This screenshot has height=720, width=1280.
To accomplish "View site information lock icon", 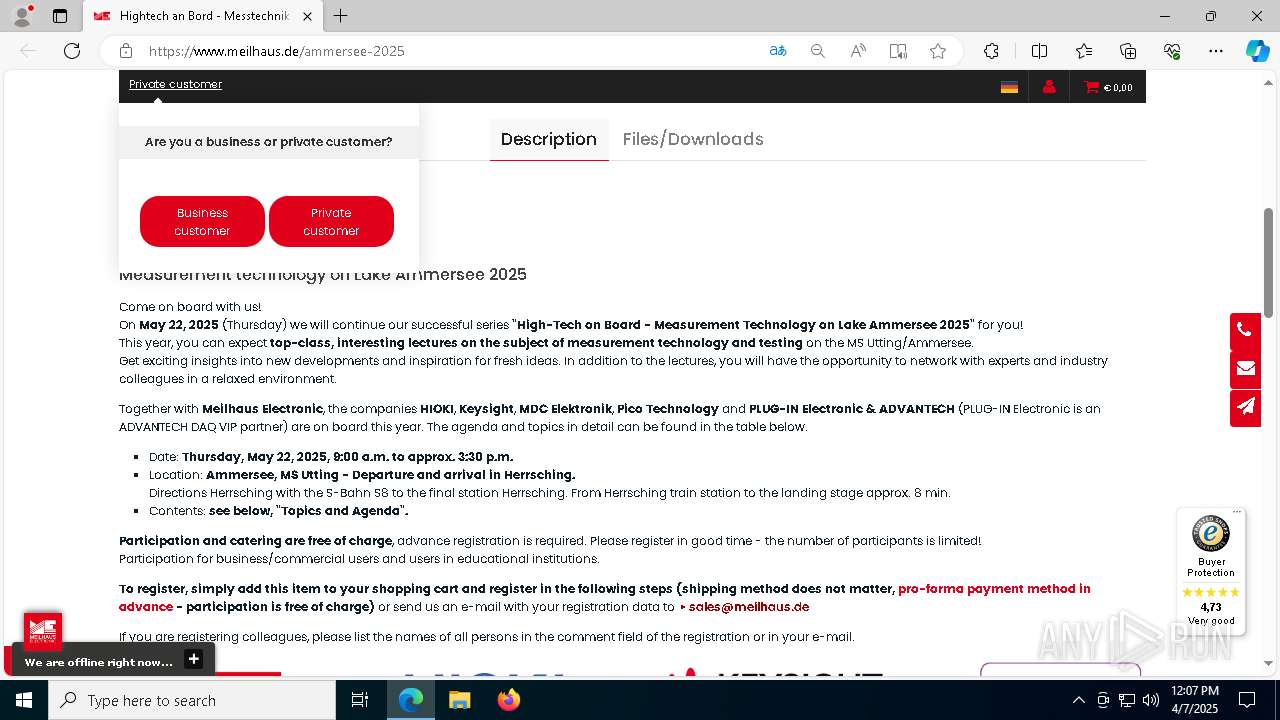I will 126,51.
